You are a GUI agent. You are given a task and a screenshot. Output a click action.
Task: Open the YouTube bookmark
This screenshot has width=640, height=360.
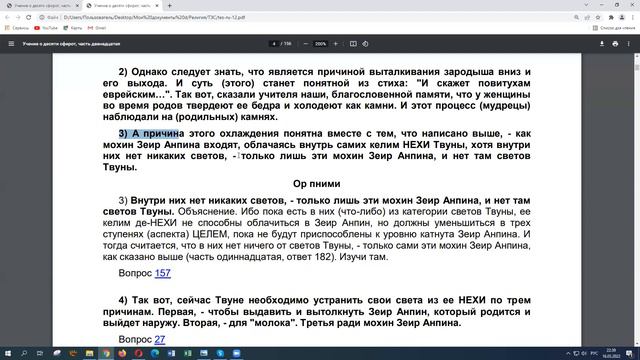(46, 28)
